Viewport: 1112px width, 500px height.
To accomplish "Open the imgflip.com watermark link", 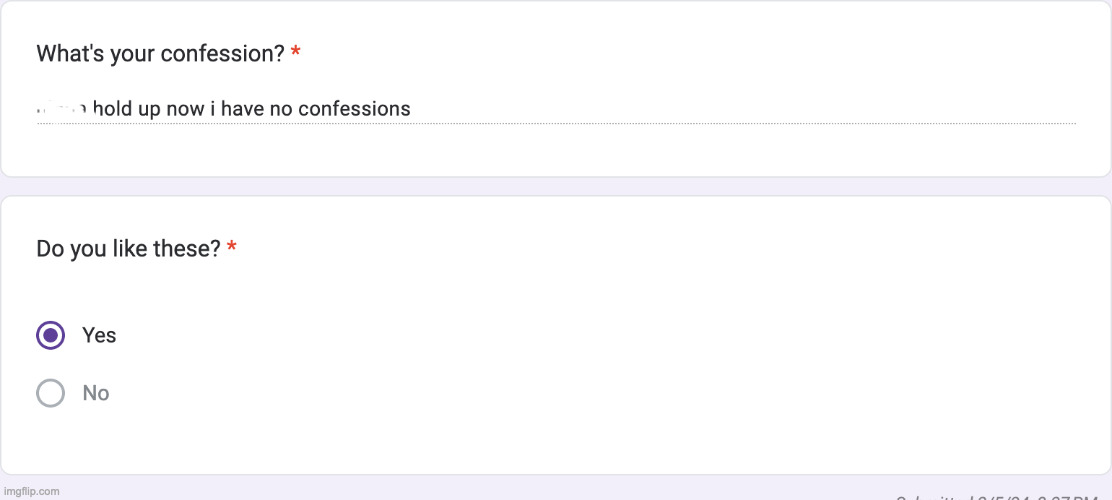I will (x=30, y=491).
